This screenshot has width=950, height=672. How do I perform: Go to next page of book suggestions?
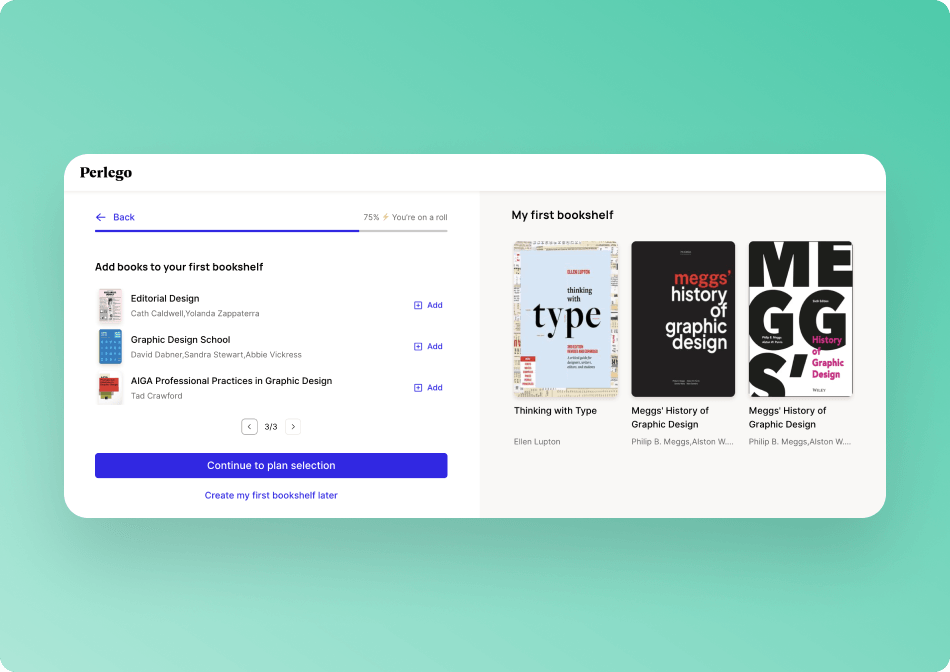(x=293, y=427)
